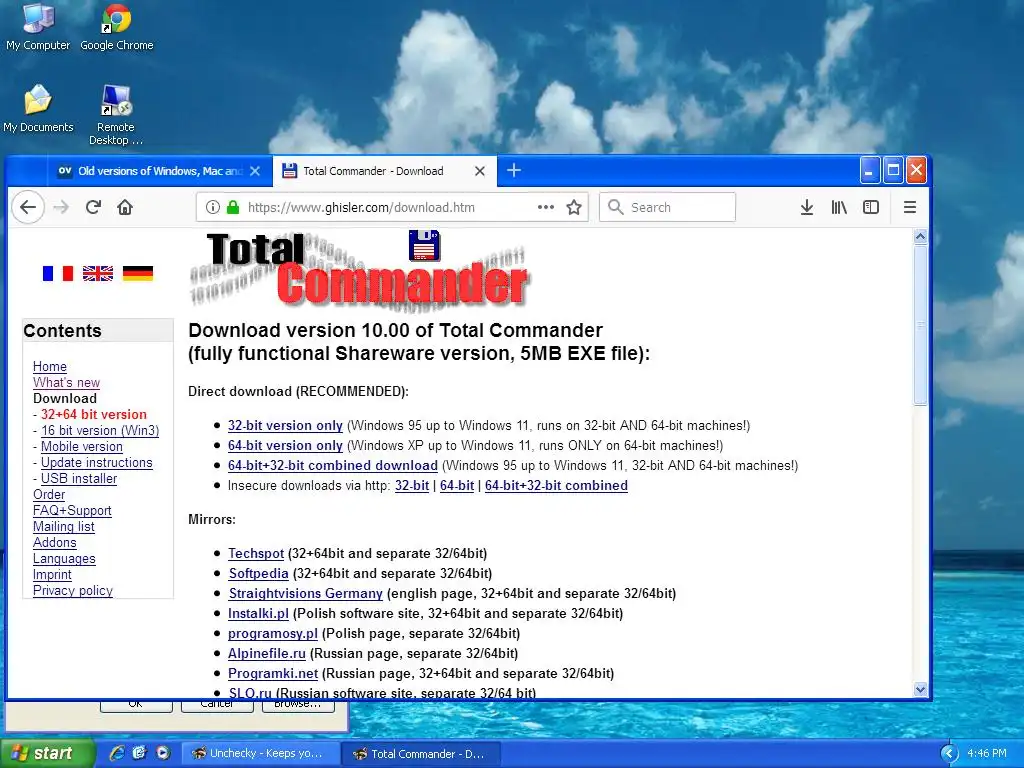The image size is (1024, 768).
Task: Close the Total Commander Download tab
Action: [480, 171]
